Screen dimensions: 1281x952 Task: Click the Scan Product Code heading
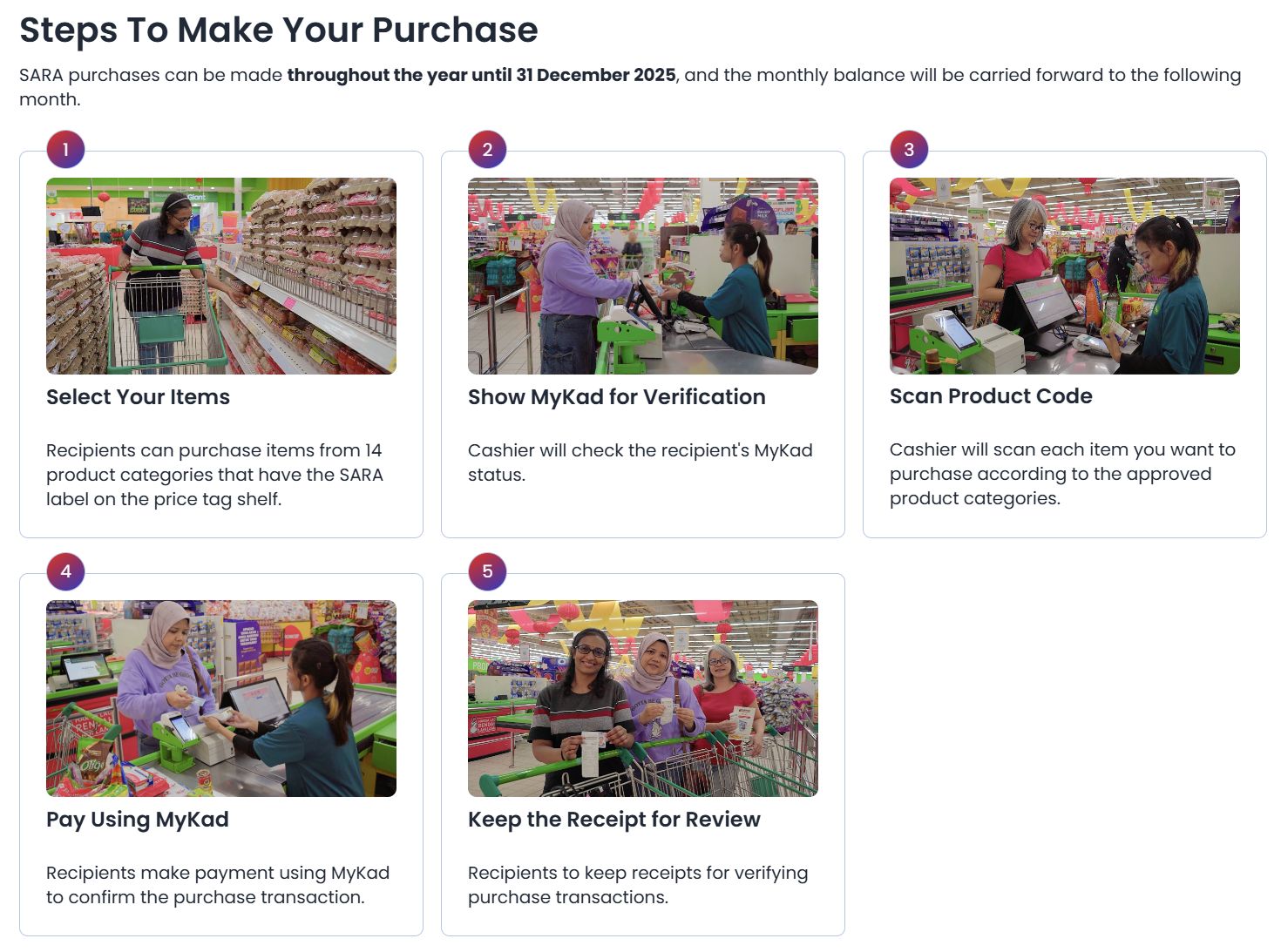click(991, 396)
